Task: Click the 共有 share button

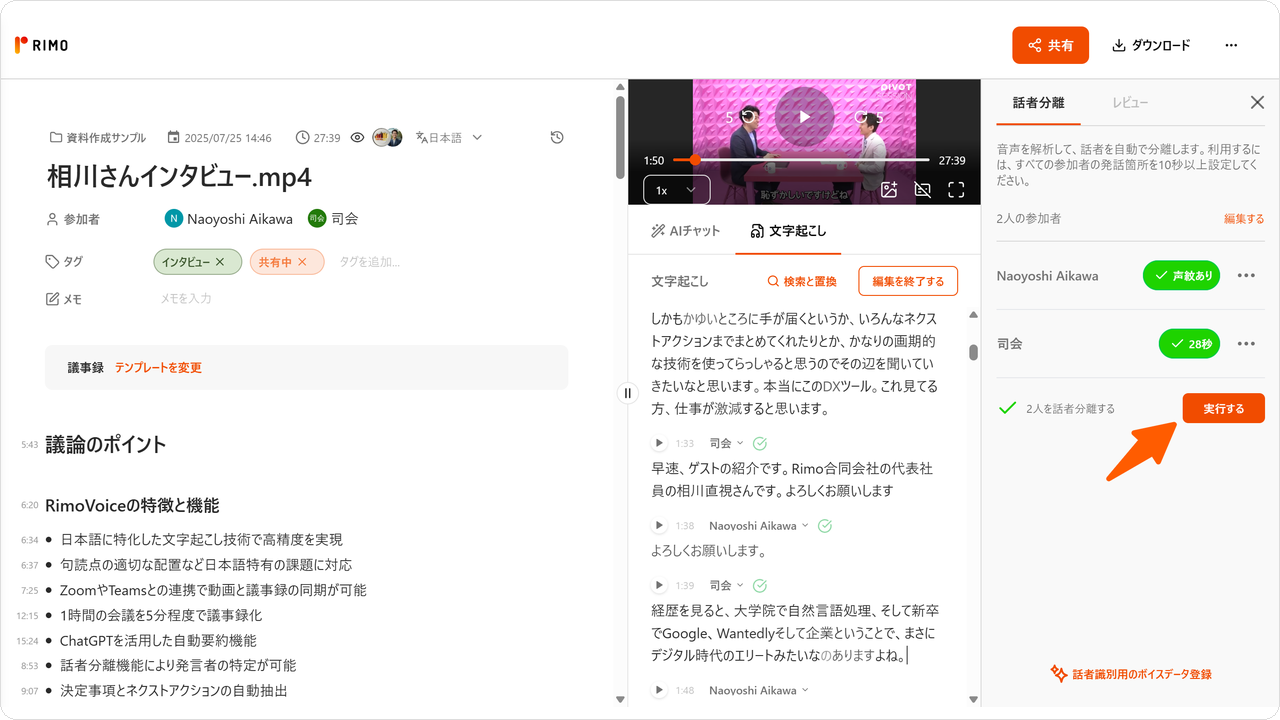Action: [x=1050, y=45]
